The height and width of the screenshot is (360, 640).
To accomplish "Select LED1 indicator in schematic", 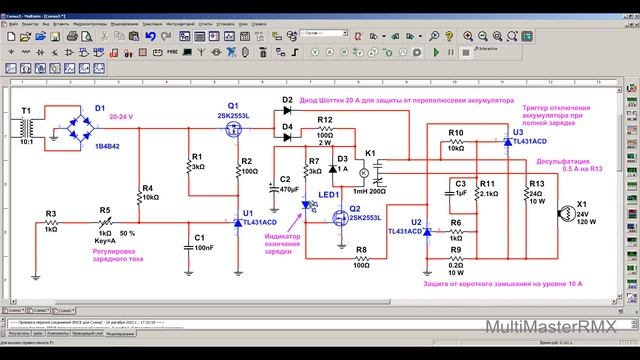I will [309, 205].
